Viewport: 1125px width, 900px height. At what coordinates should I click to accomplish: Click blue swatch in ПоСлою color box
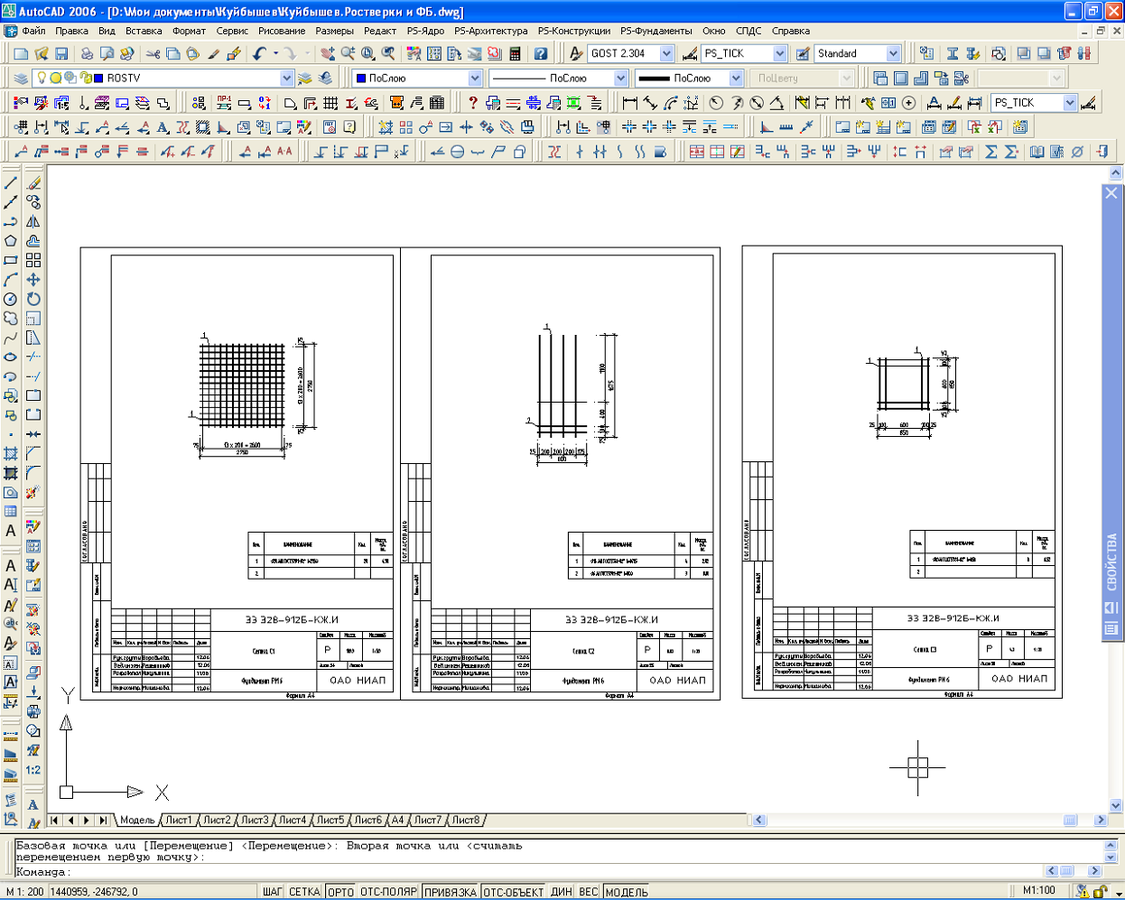coord(362,78)
